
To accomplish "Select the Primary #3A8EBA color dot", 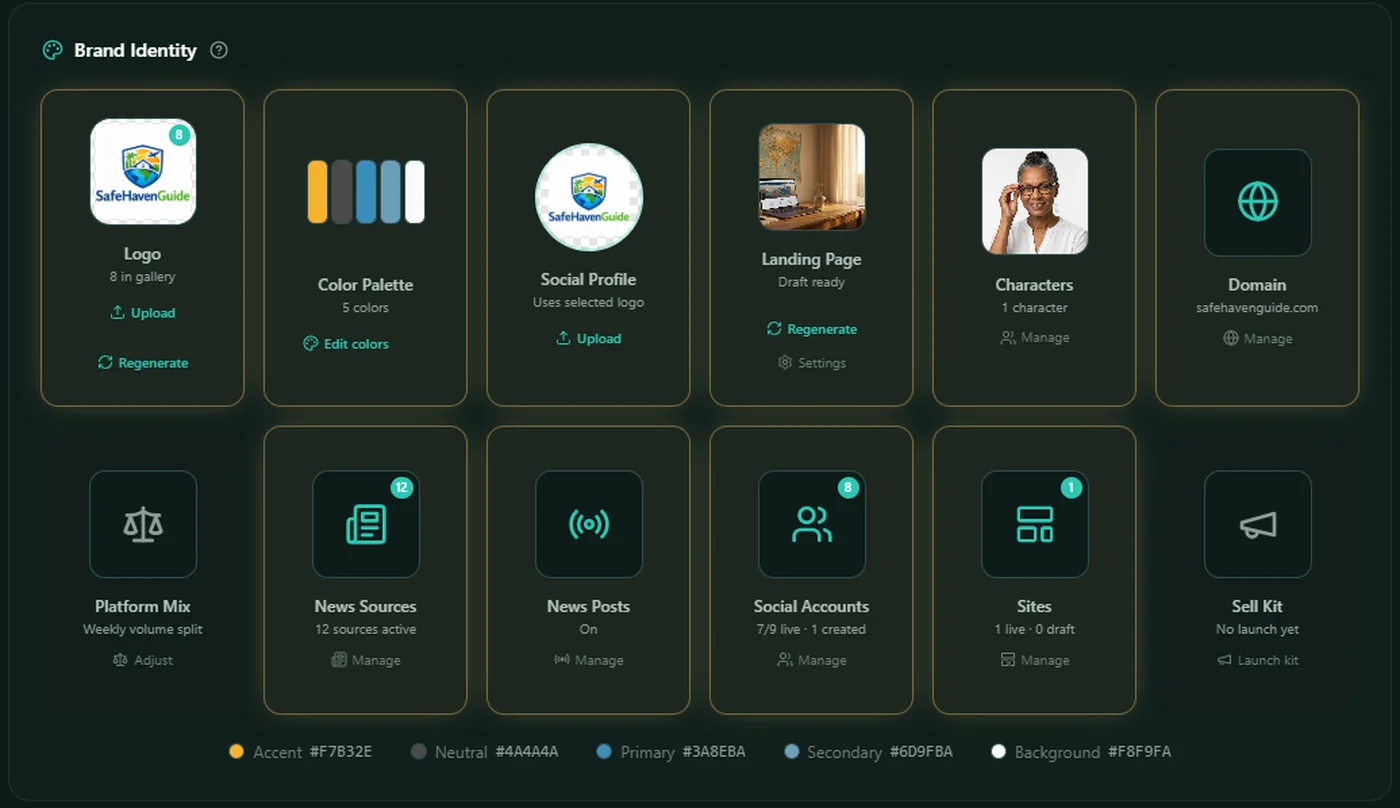I will (604, 751).
